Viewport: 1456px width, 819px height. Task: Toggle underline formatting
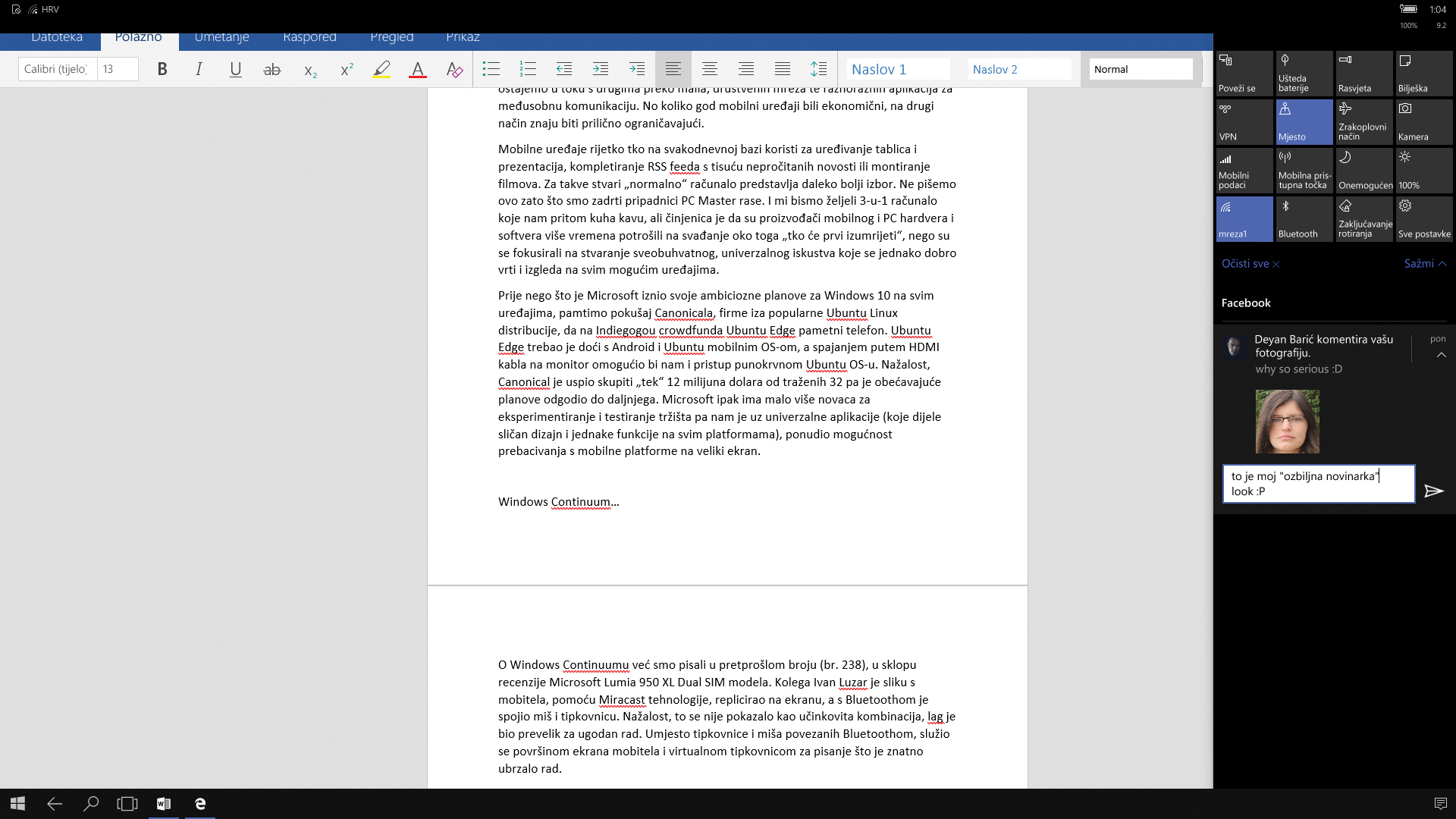(235, 69)
